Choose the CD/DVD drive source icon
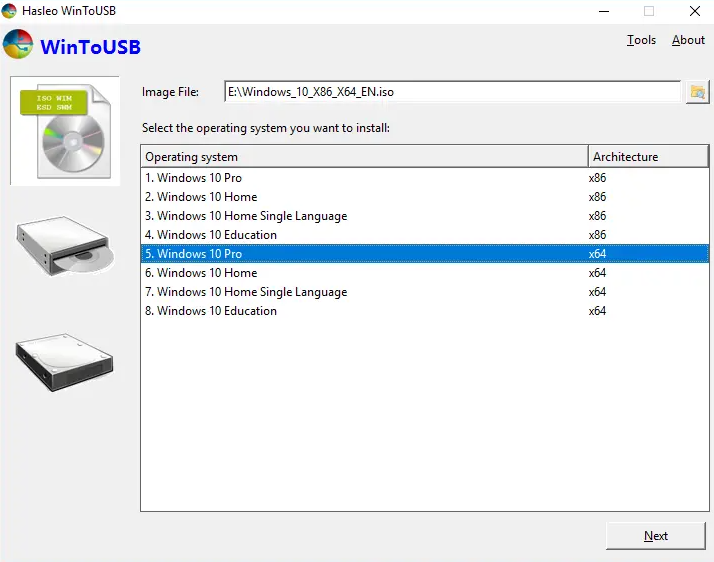The height and width of the screenshot is (562, 714). pos(64,247)
